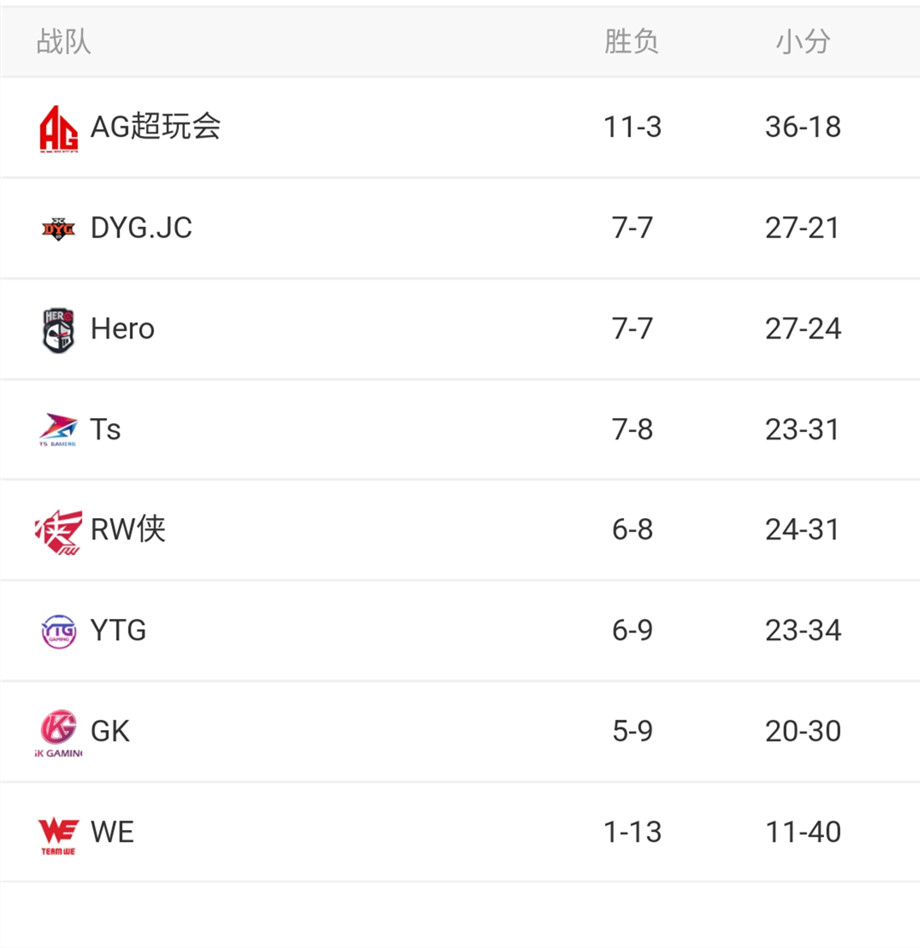
Task: Click the AG超玩会 team logo
Action: [58, 129]
